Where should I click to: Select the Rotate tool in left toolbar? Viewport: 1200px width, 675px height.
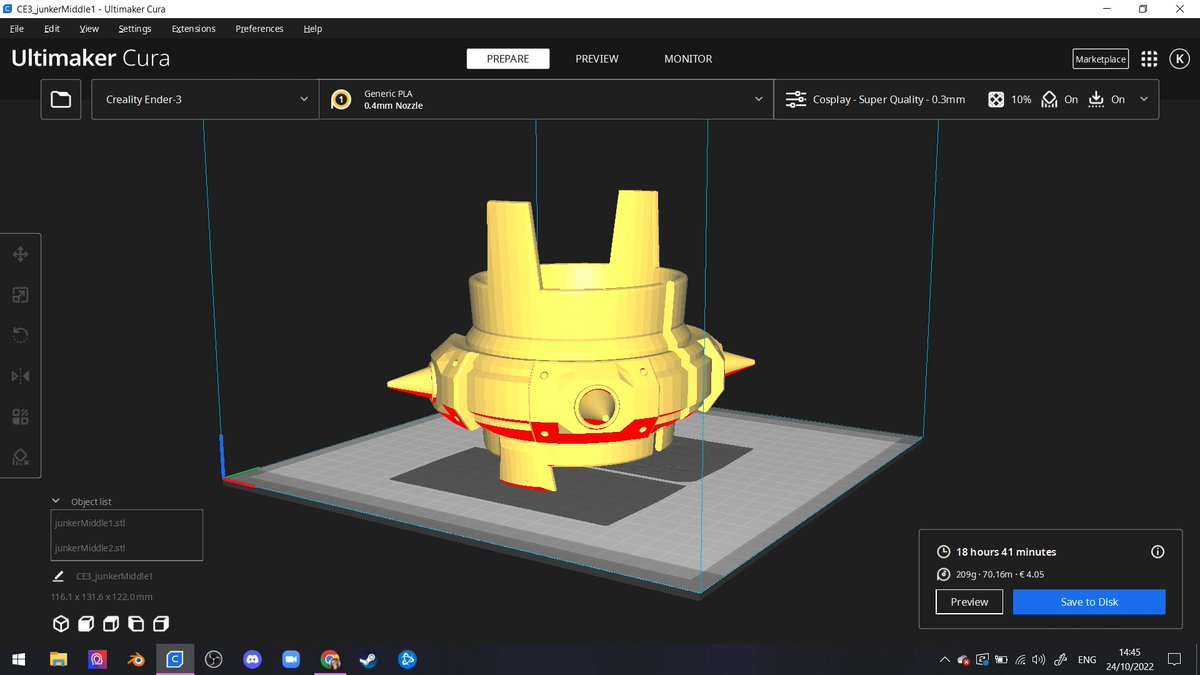click(19, 335)
